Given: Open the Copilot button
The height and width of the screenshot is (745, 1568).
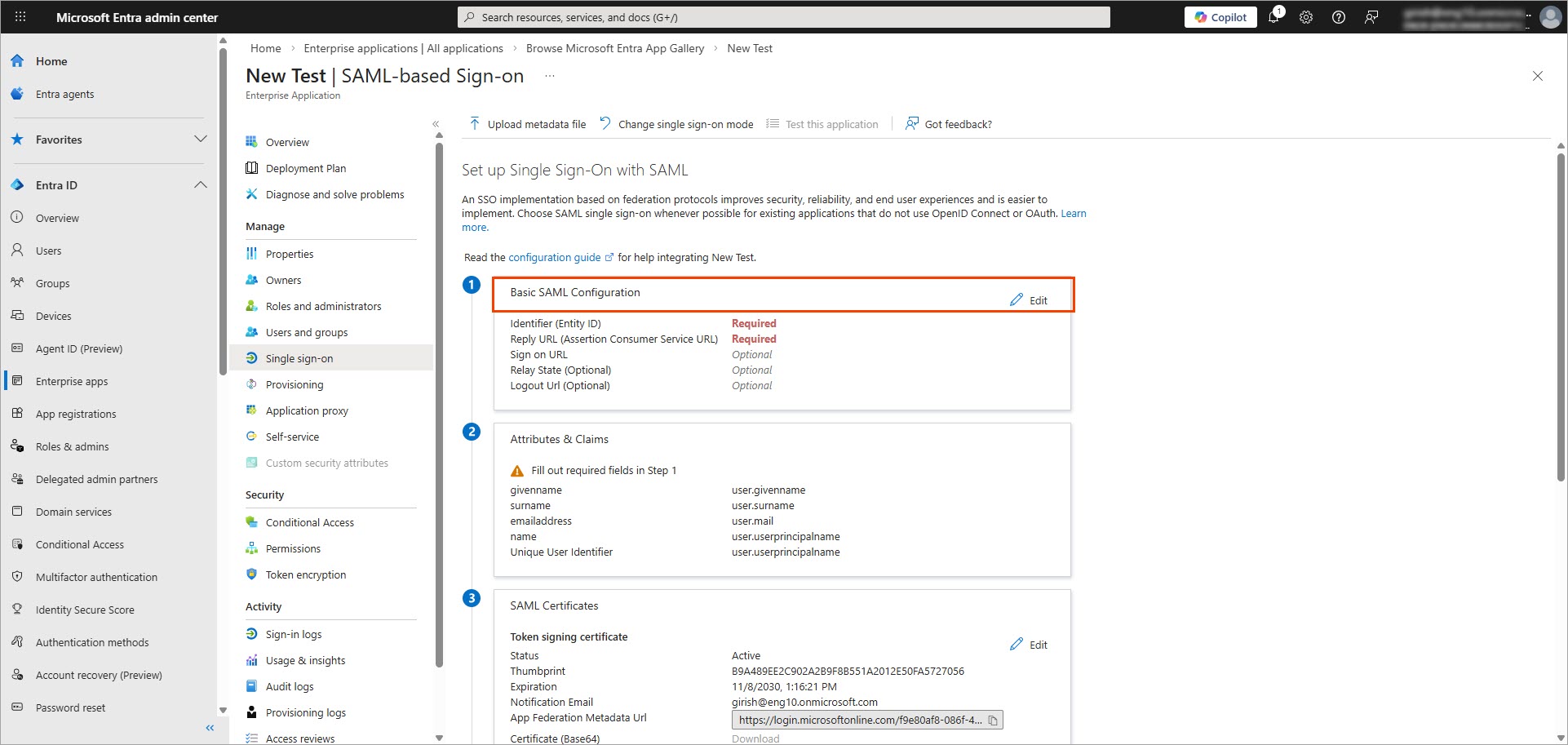Looking at the screenshot, I should [1220, 17].
